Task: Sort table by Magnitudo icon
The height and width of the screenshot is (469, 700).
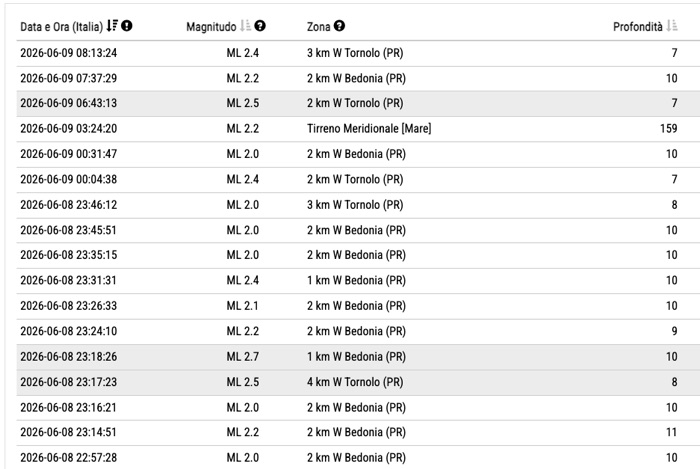Action: click(x=245, y=26)
